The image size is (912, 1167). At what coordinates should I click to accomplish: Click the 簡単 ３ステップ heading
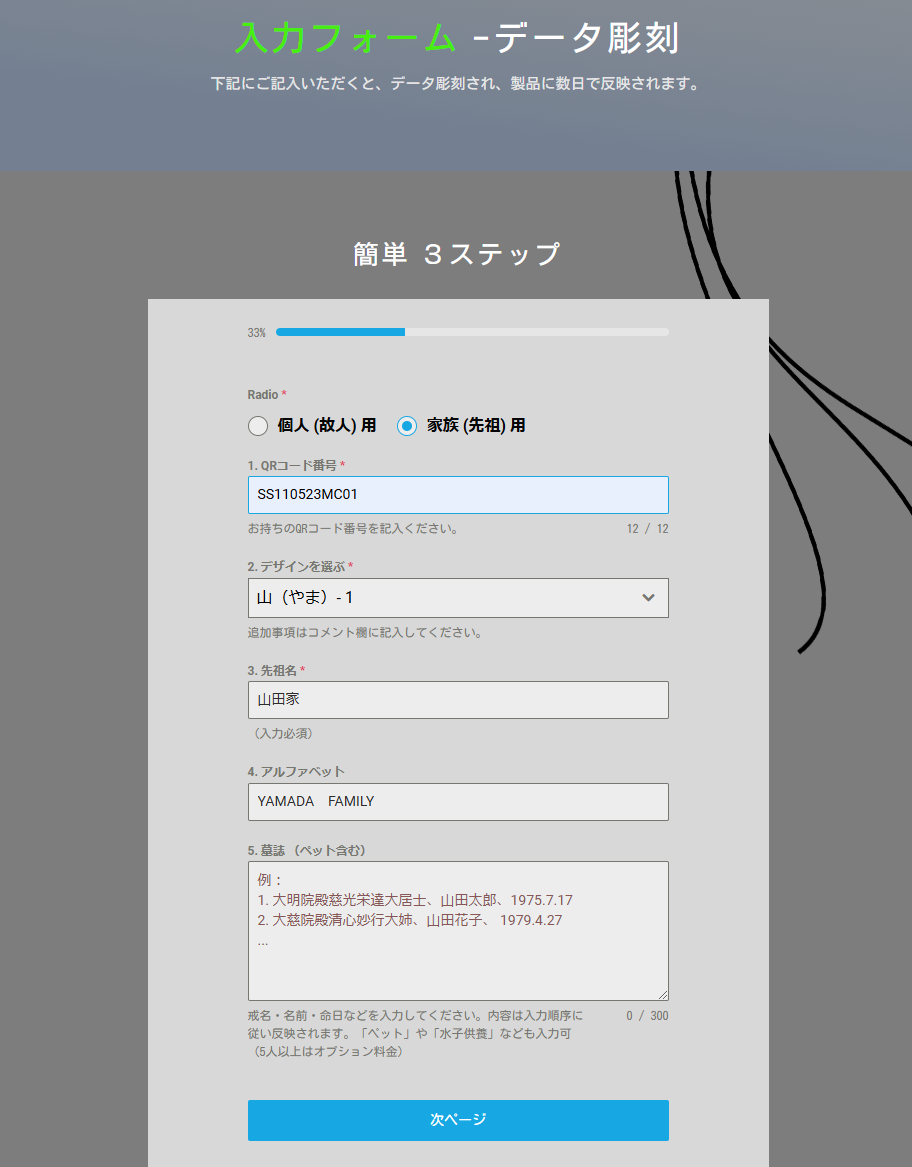457,253
